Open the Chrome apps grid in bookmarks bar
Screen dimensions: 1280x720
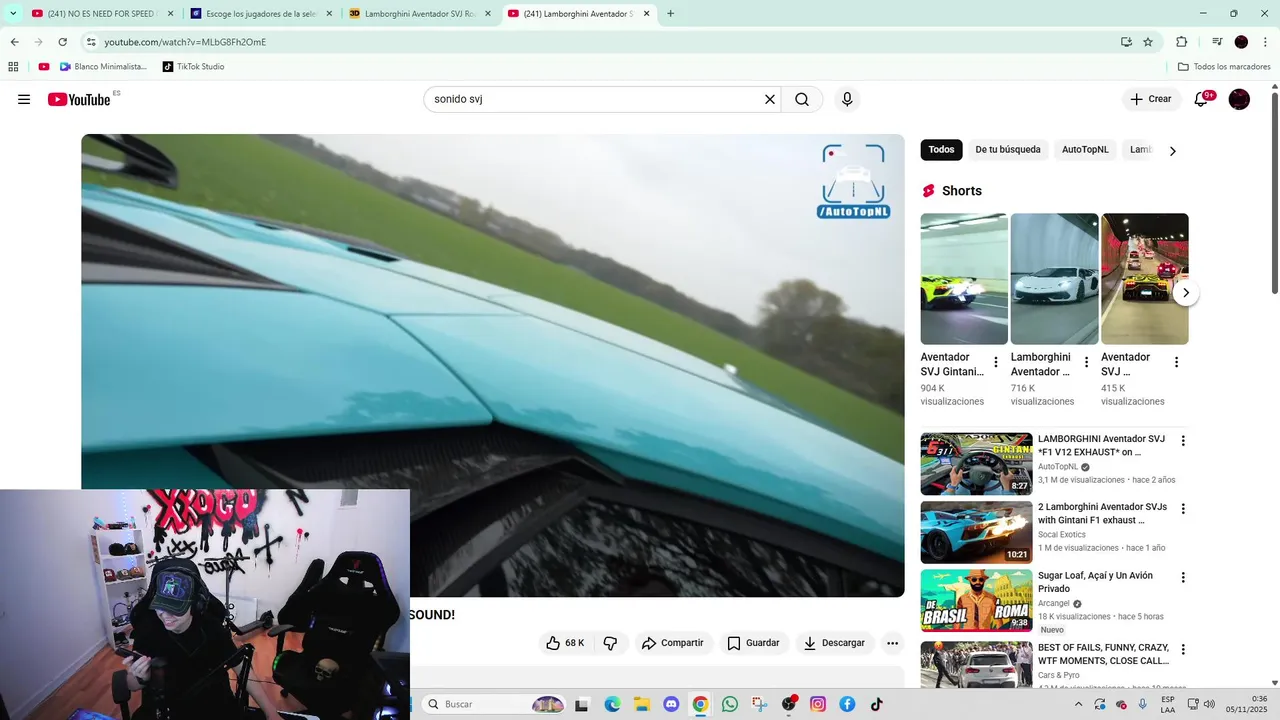pos(13,67)
